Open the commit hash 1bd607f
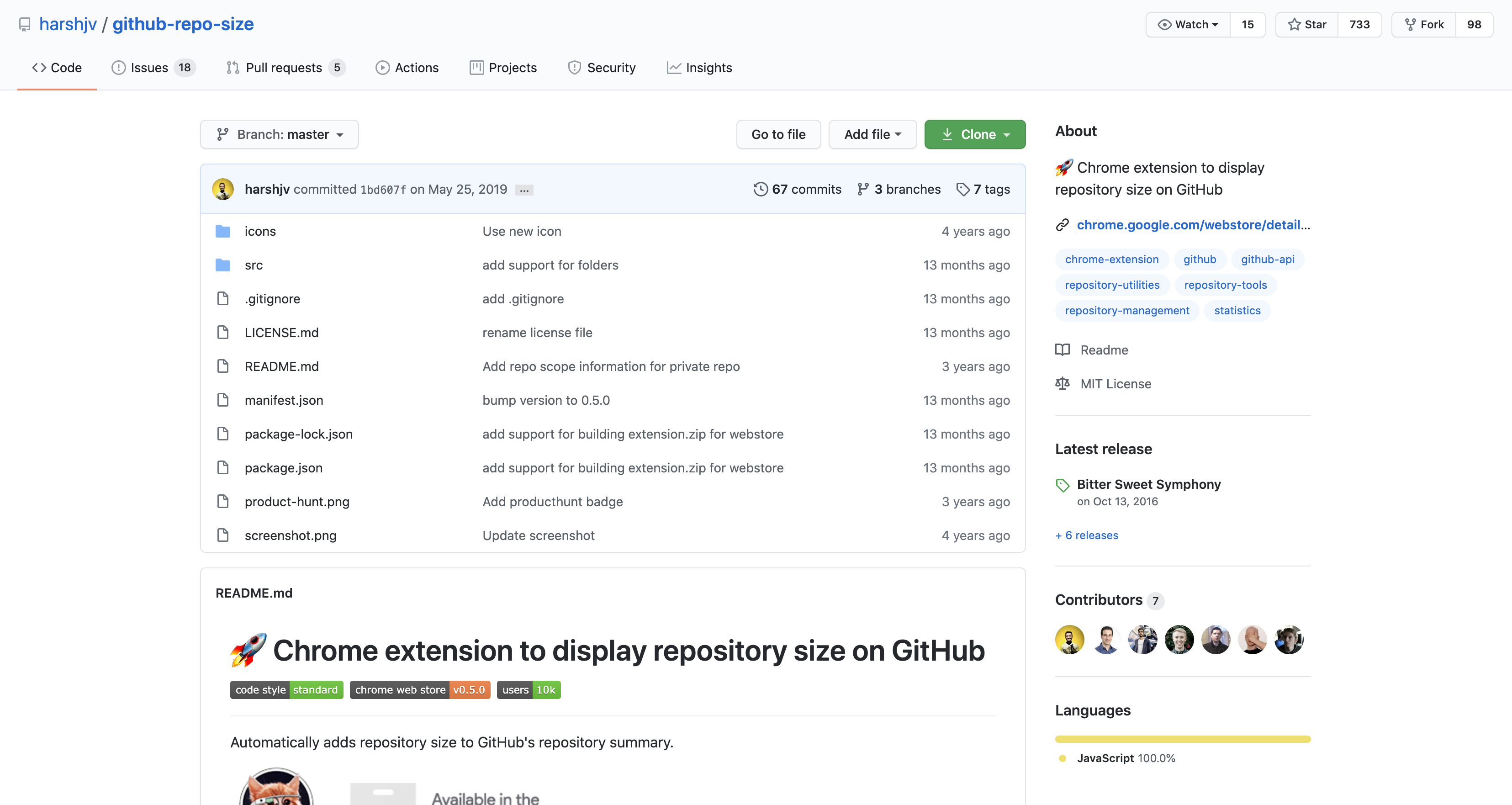The width and height of the screenshot is (1512, 805). [x=383, y=190]
